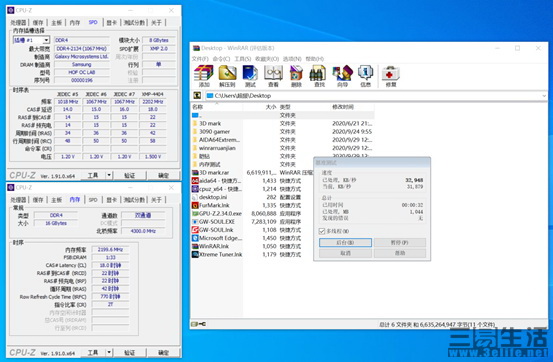The width and height of the screenshot is (553, 362).
Task: Click the View (查看) book icon in WinRAR
Action: tap(273, 76)
